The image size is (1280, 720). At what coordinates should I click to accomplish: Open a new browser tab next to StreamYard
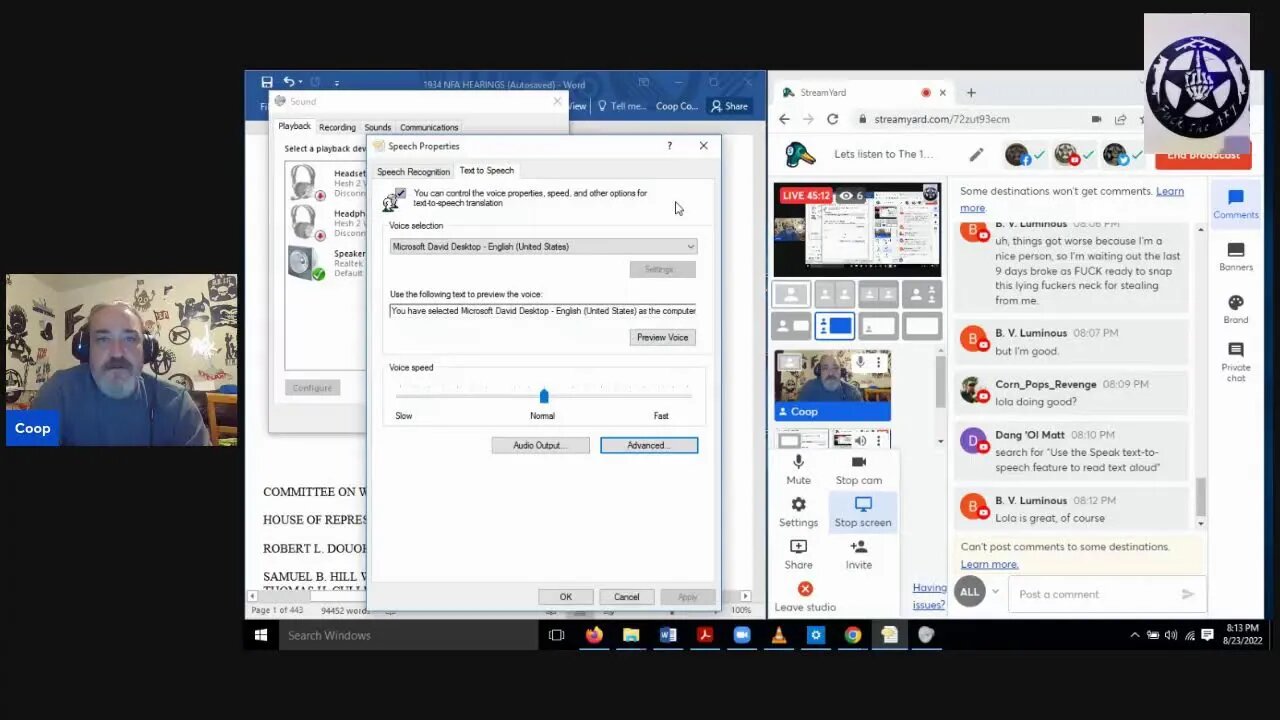click(x=970, y=92)
